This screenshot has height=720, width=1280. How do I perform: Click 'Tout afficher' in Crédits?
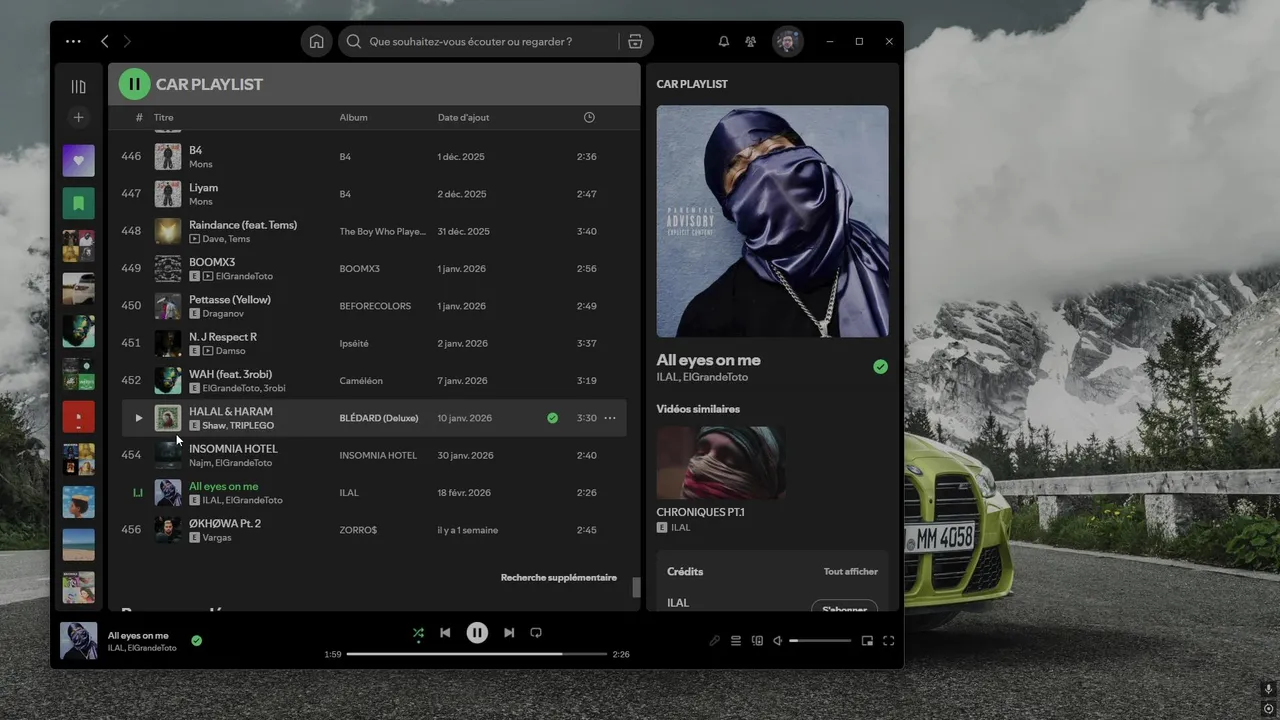click(x=851, y=571)
